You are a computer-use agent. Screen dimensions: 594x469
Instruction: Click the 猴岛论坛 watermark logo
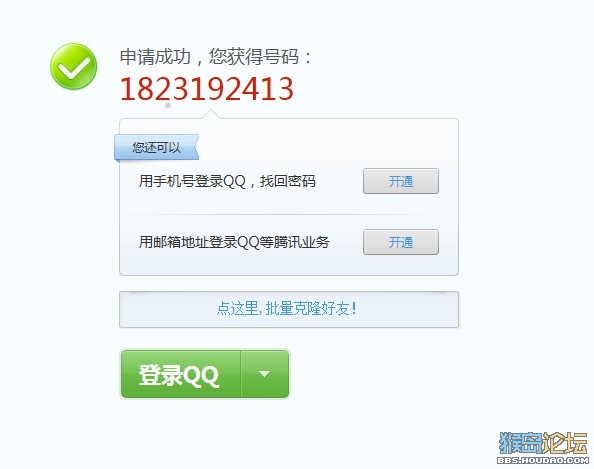point(543,447)
